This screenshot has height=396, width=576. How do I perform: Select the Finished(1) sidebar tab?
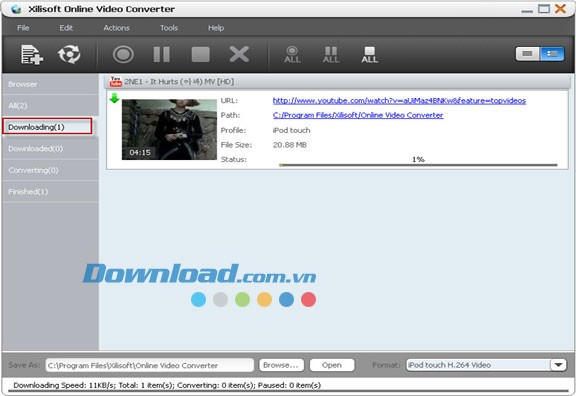pyautogui.click(x=50, y=192)
